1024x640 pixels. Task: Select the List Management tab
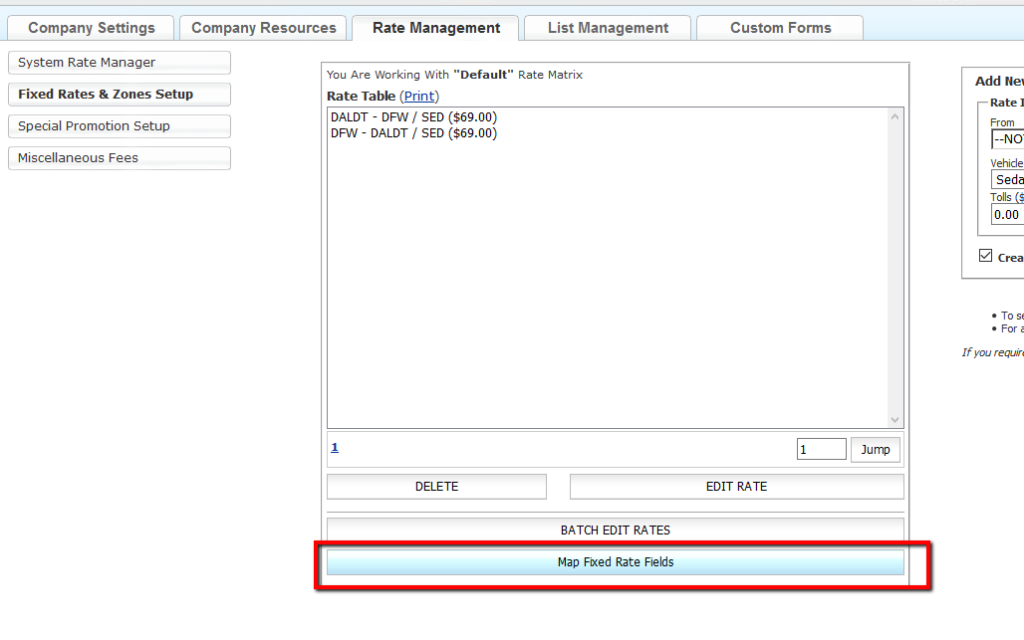pyautogui.click(x=607, y=28)
